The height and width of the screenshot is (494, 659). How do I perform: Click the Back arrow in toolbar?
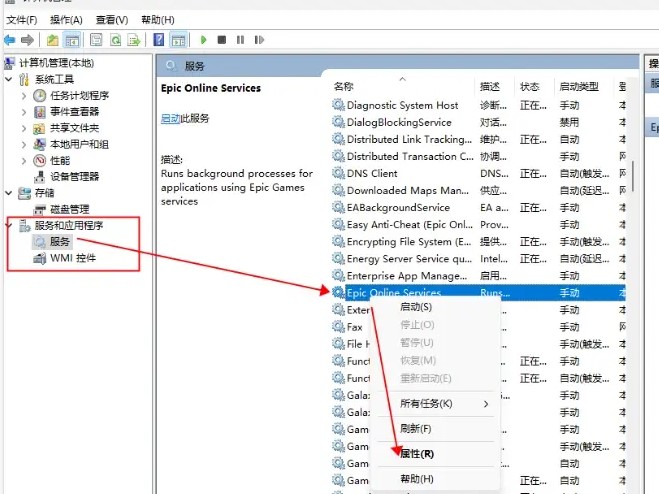coord(9,40)
